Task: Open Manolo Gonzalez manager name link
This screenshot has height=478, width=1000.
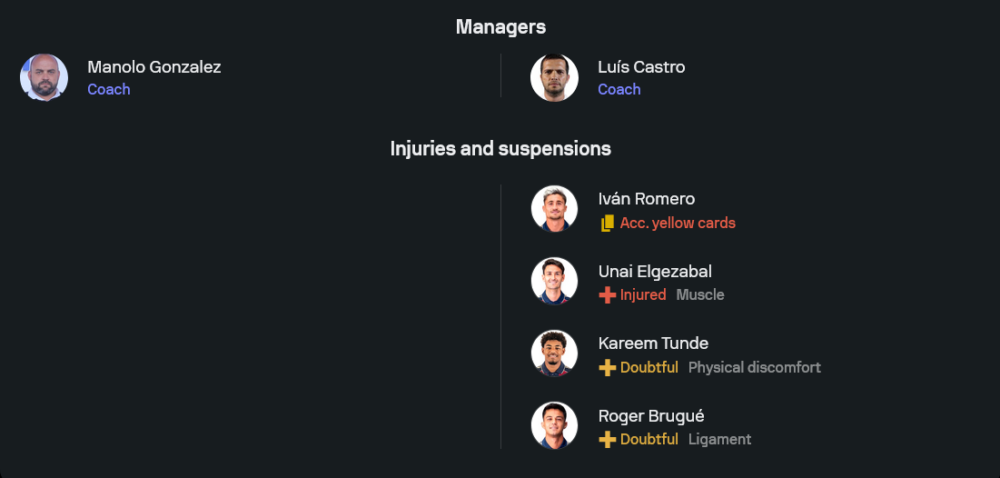Action: pyautogui.click(x=154, y=67)
